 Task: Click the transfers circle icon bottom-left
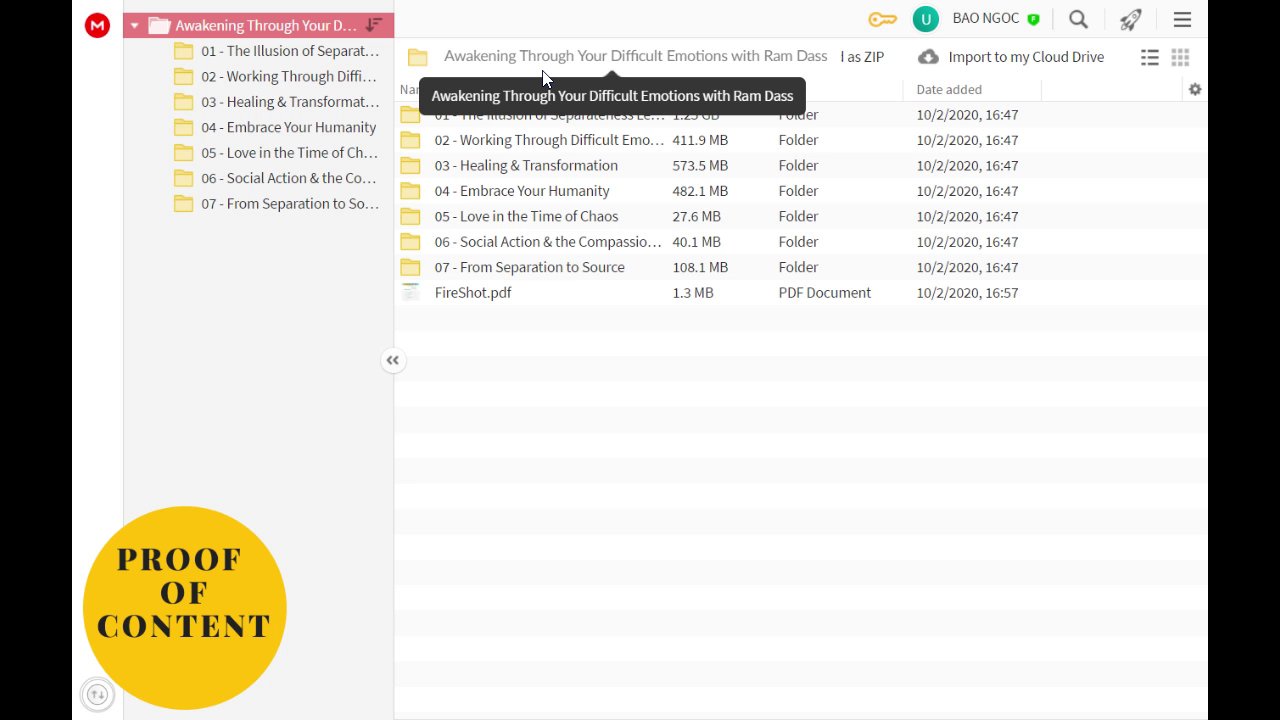[x=97, y=694]
